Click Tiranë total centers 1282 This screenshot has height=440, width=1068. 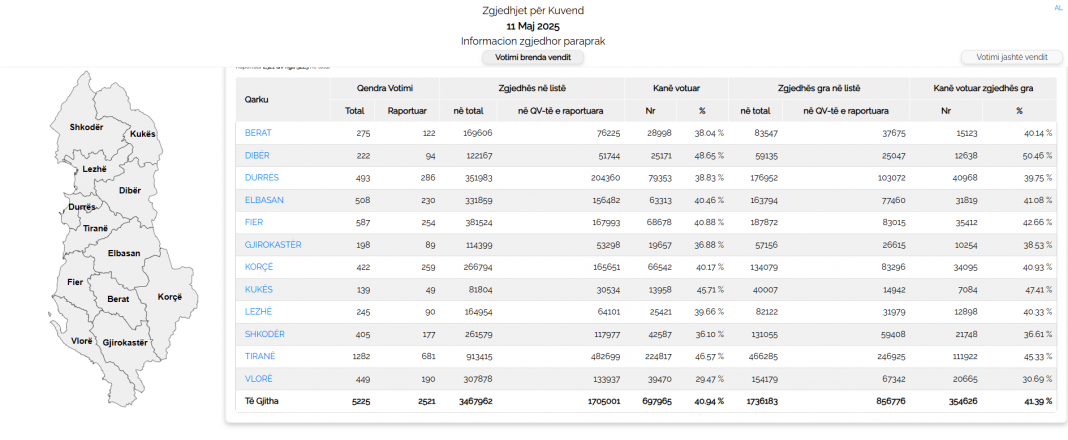[361, 356]
